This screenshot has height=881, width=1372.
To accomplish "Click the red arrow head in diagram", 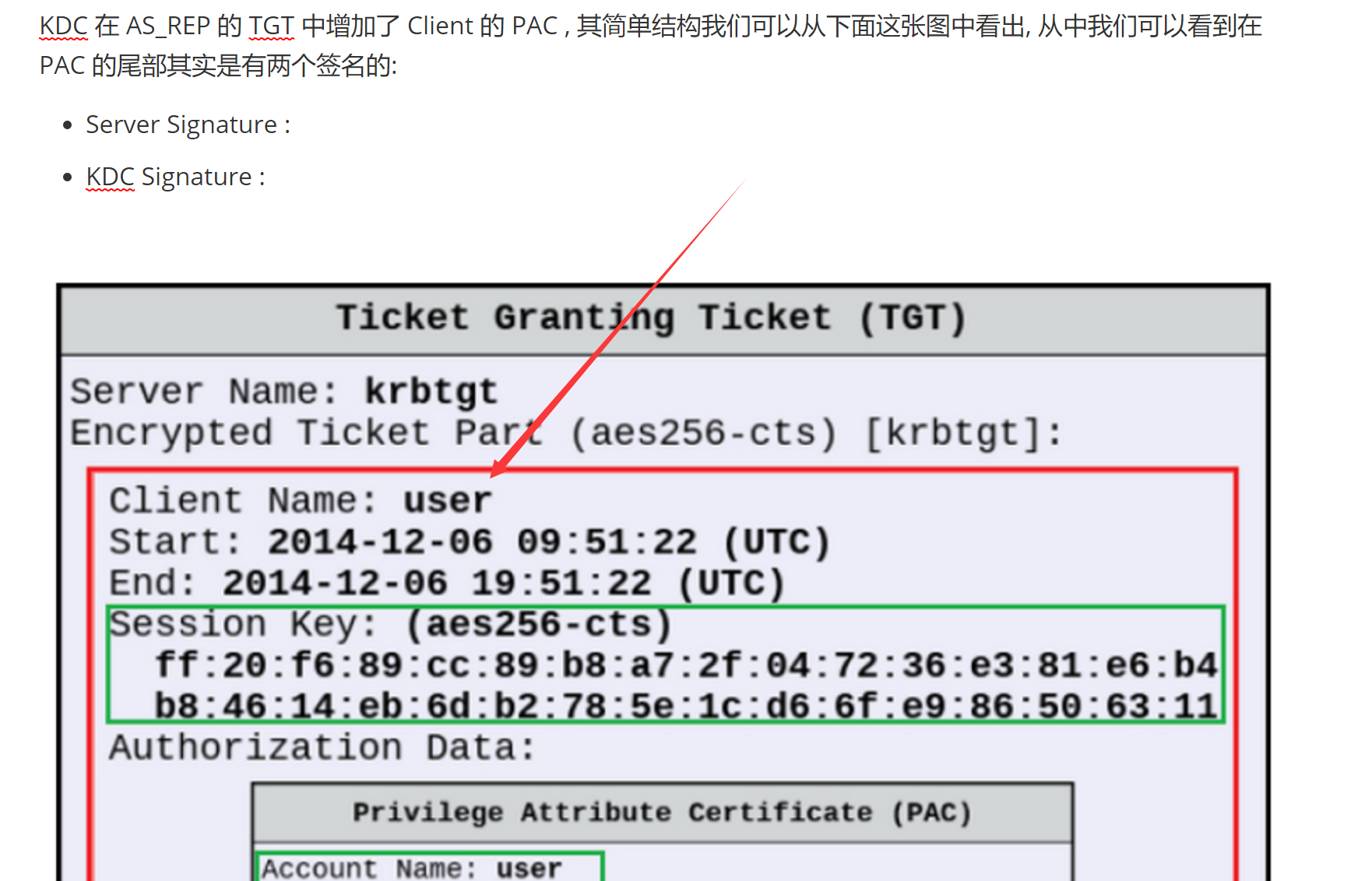I will tap(499, 469).
